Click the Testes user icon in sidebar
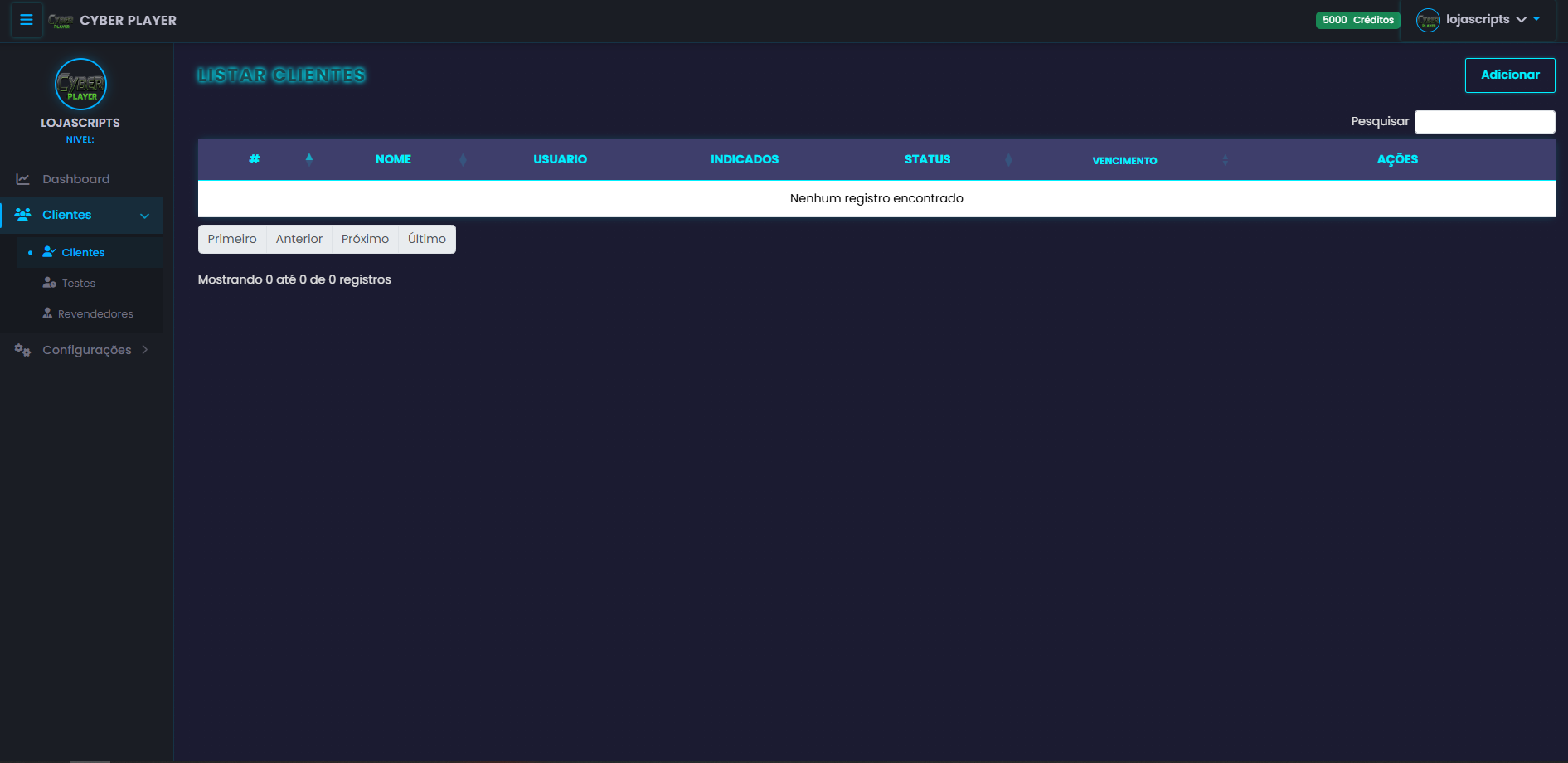This screenshot has height=763, width=1568. pyautogui.click(x=49, y=282)
